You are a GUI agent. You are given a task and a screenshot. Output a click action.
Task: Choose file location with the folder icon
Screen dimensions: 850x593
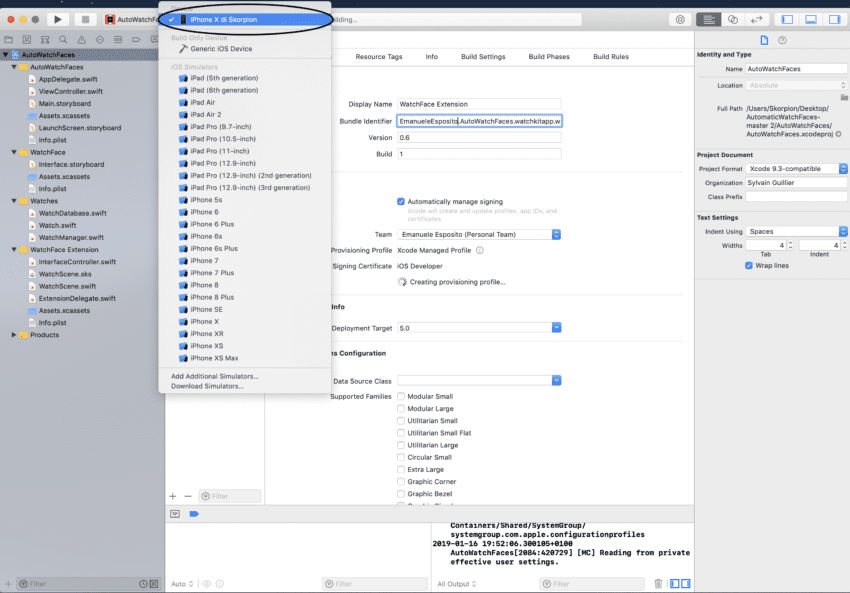point(844,98)
